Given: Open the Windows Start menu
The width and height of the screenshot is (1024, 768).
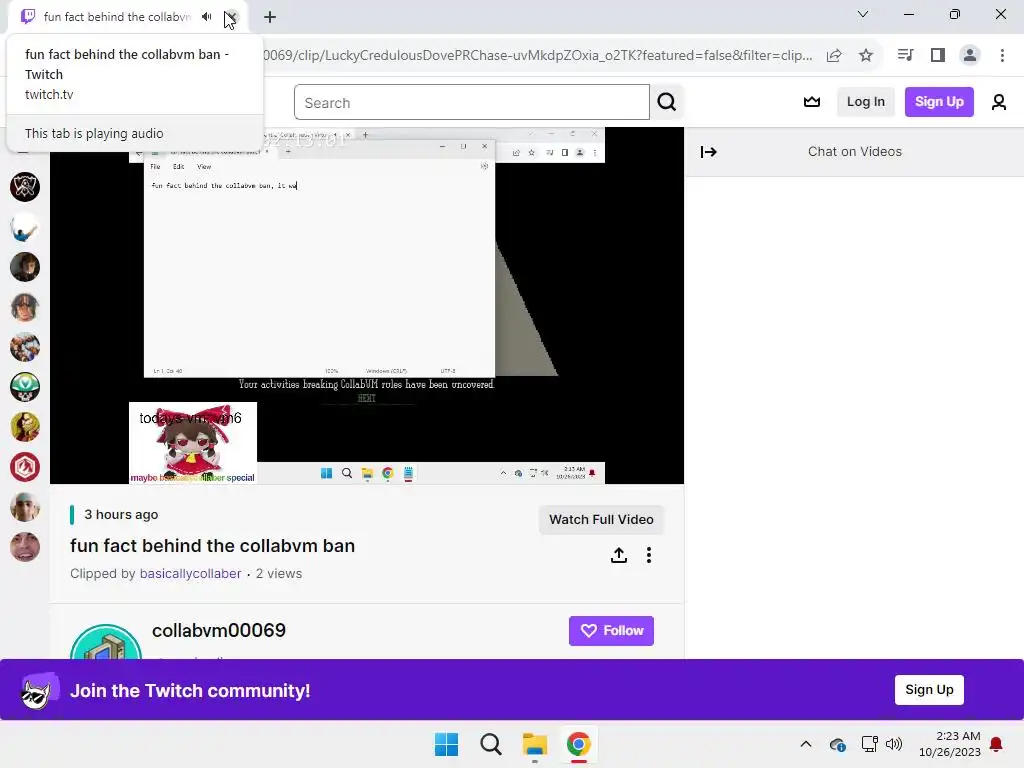Looking at the screenshot, I should pos(447,744).
